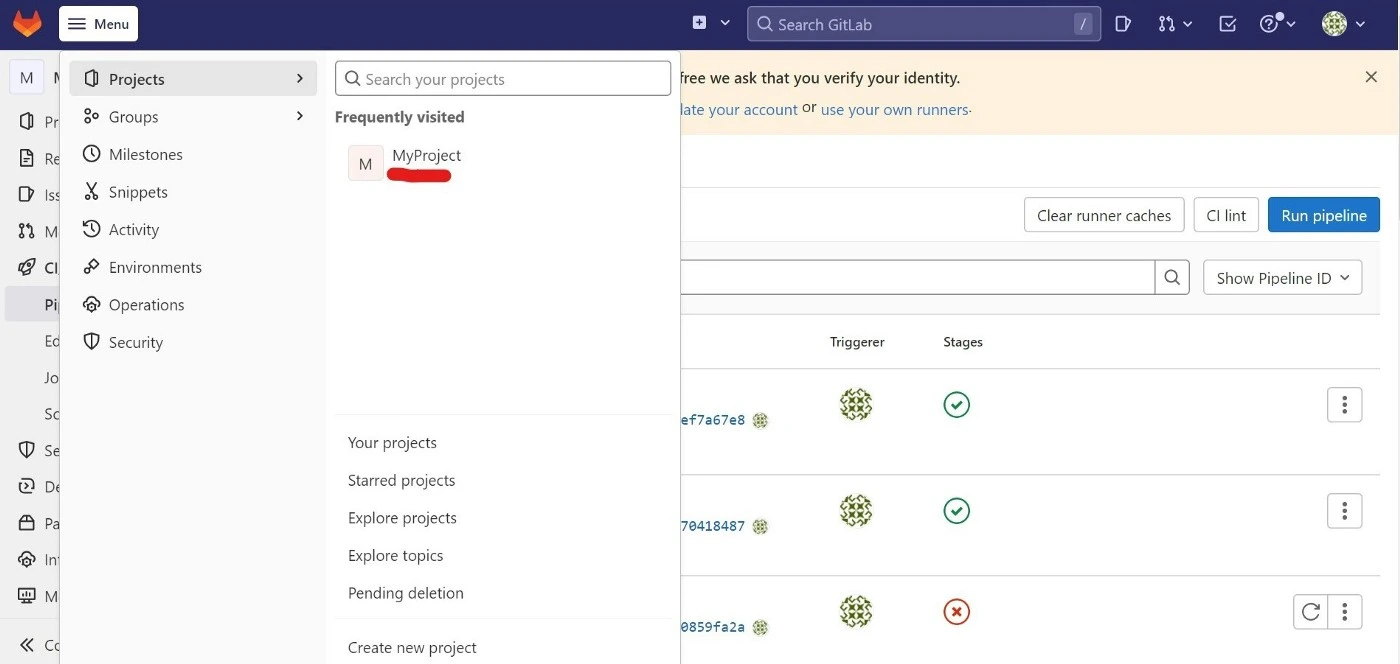Click Clear runner caches button
The width and height of the screenshot is (1400, 664).
coord(1103,215)
